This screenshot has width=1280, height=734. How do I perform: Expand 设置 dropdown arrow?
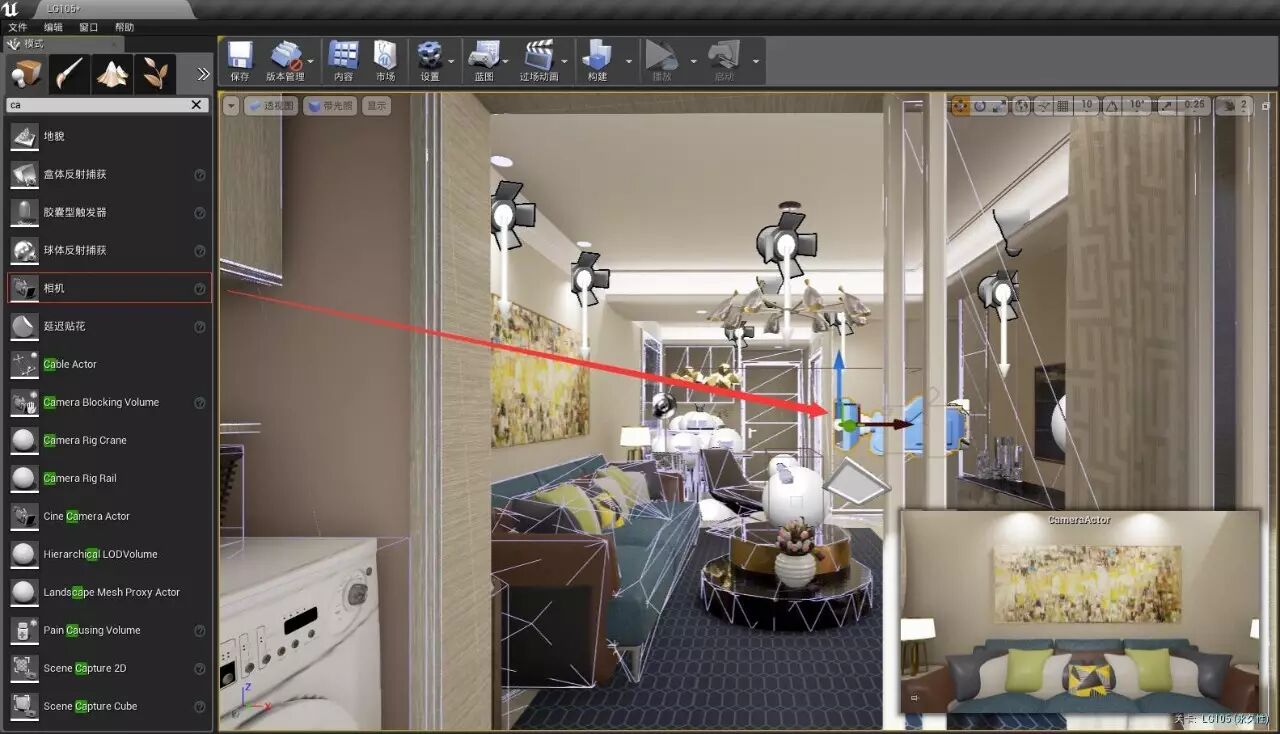[x=452, y=61]
